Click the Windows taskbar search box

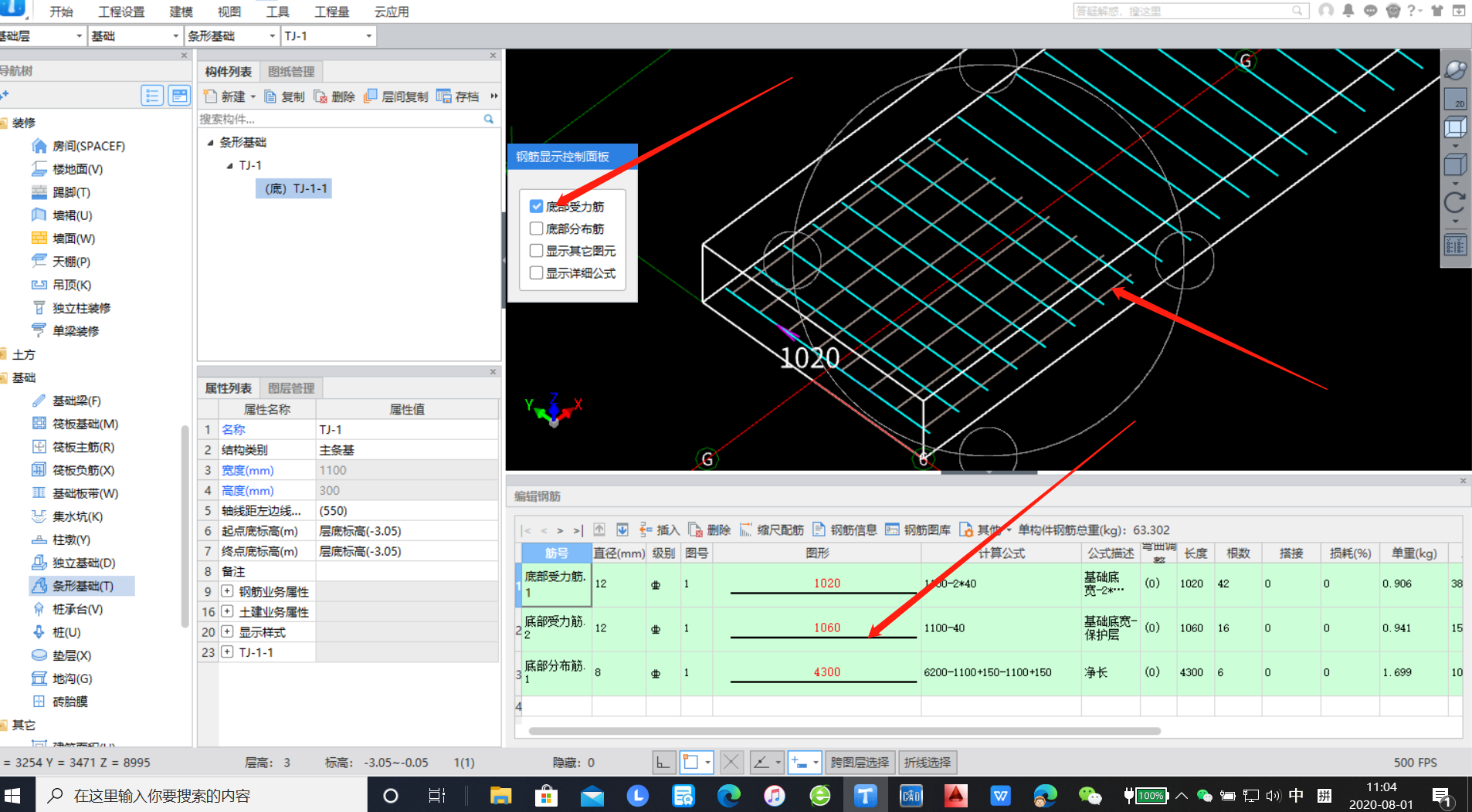(x=202, y=795)
